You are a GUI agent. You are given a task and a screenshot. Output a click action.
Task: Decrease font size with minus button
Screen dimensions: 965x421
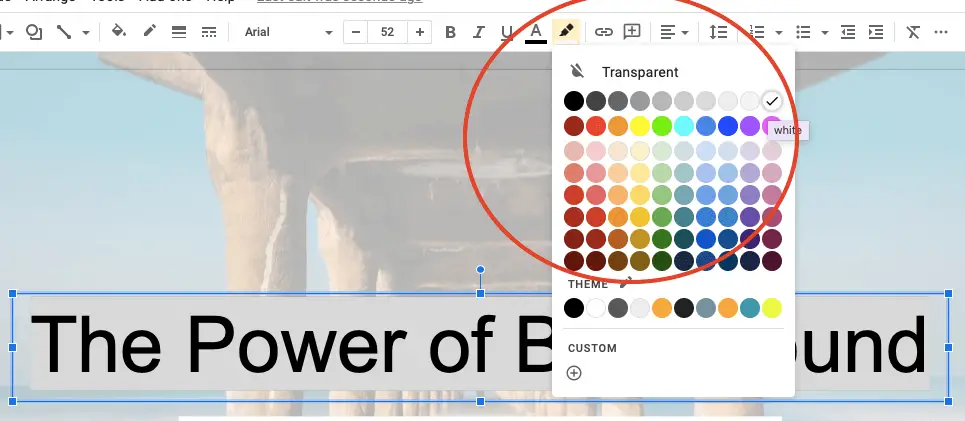[355, 32]
